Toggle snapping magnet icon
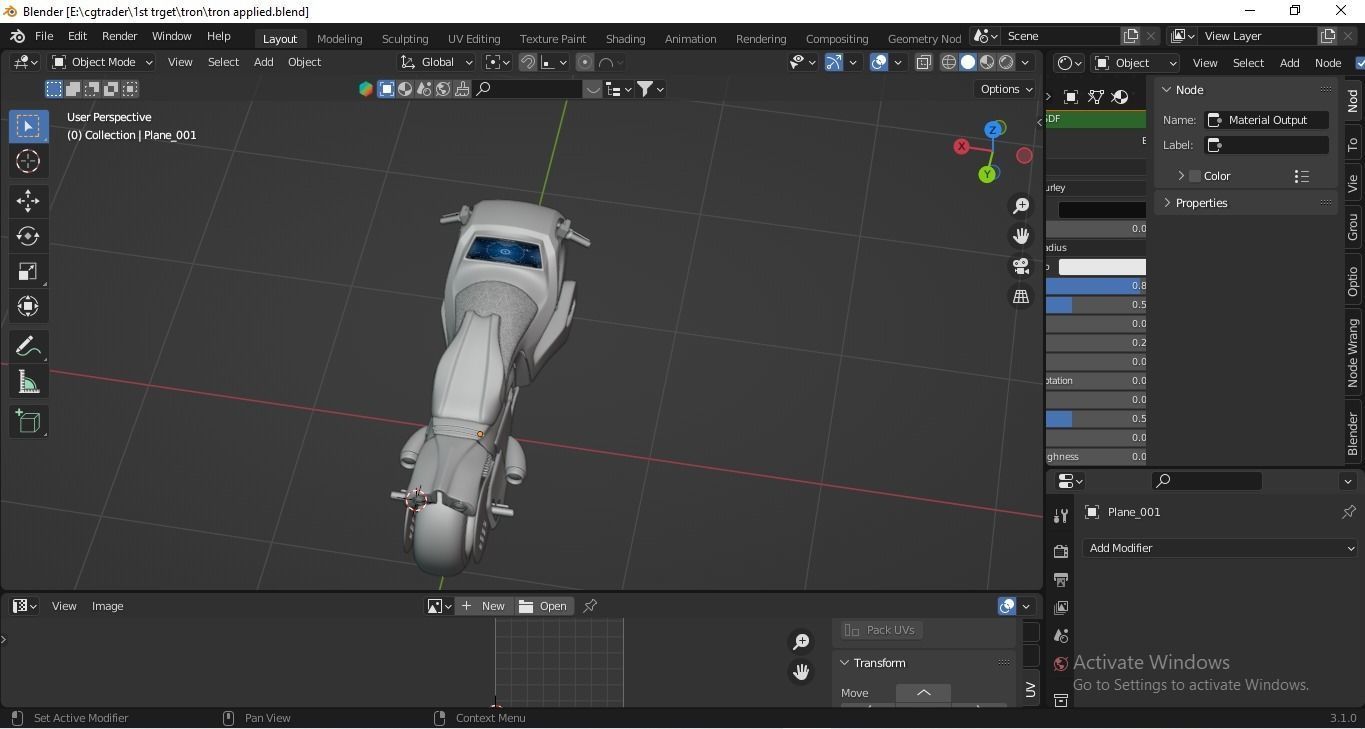The height and width of the screenshot is (729, 1365). [x=528, y=62]
